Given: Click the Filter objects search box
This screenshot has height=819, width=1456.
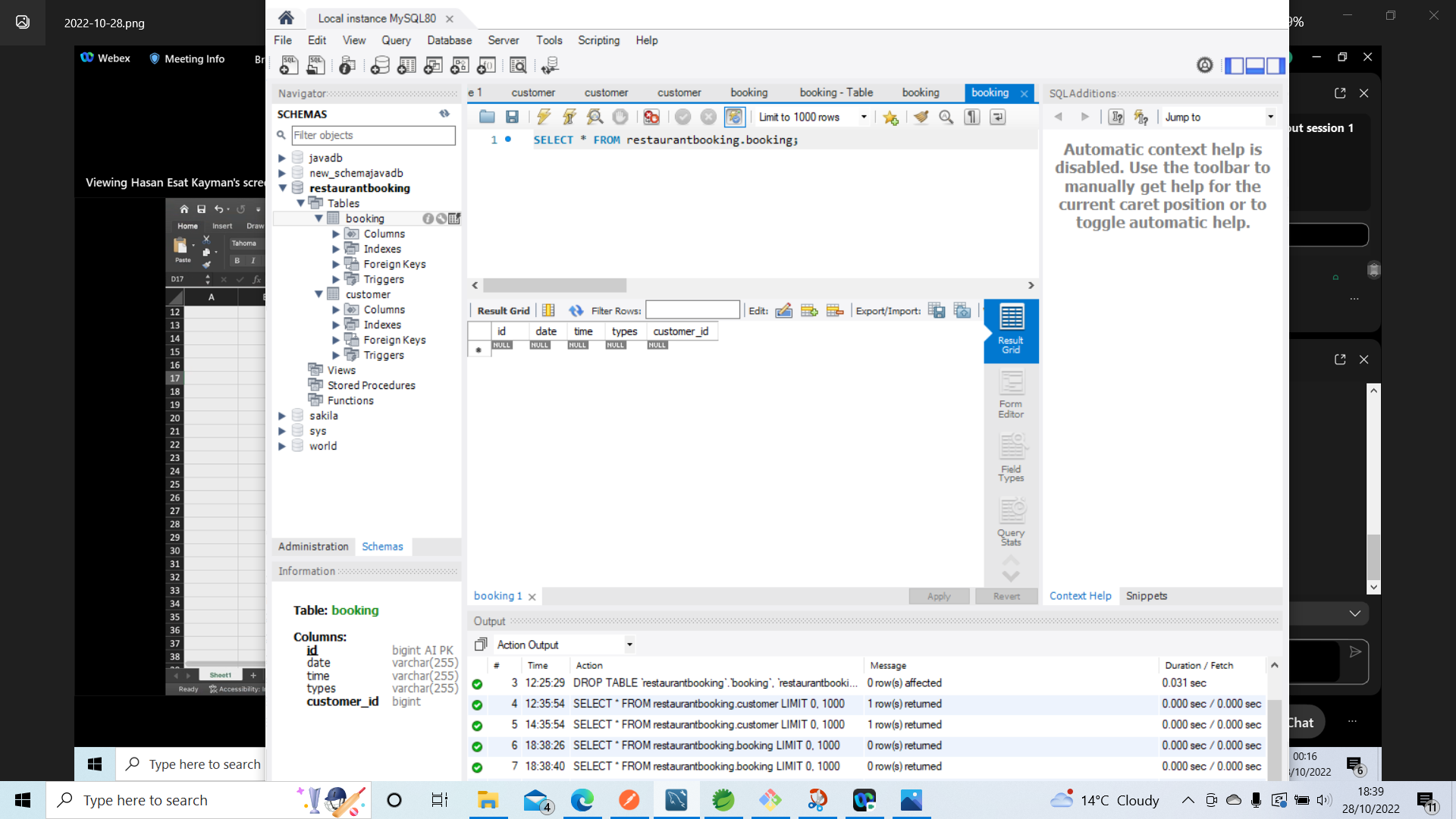Looking at the screenshot, I should coord(373,135).
